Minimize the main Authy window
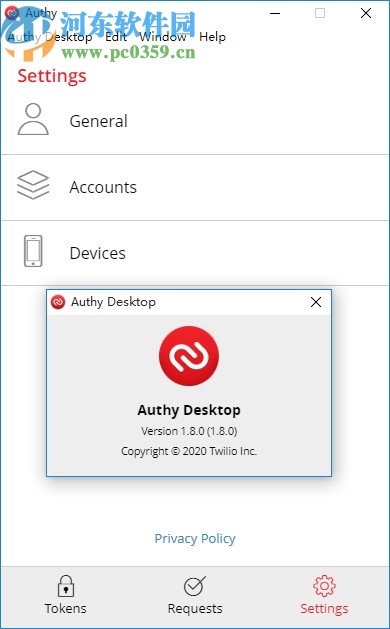This screenshot has height=629, width=390. 275,13
